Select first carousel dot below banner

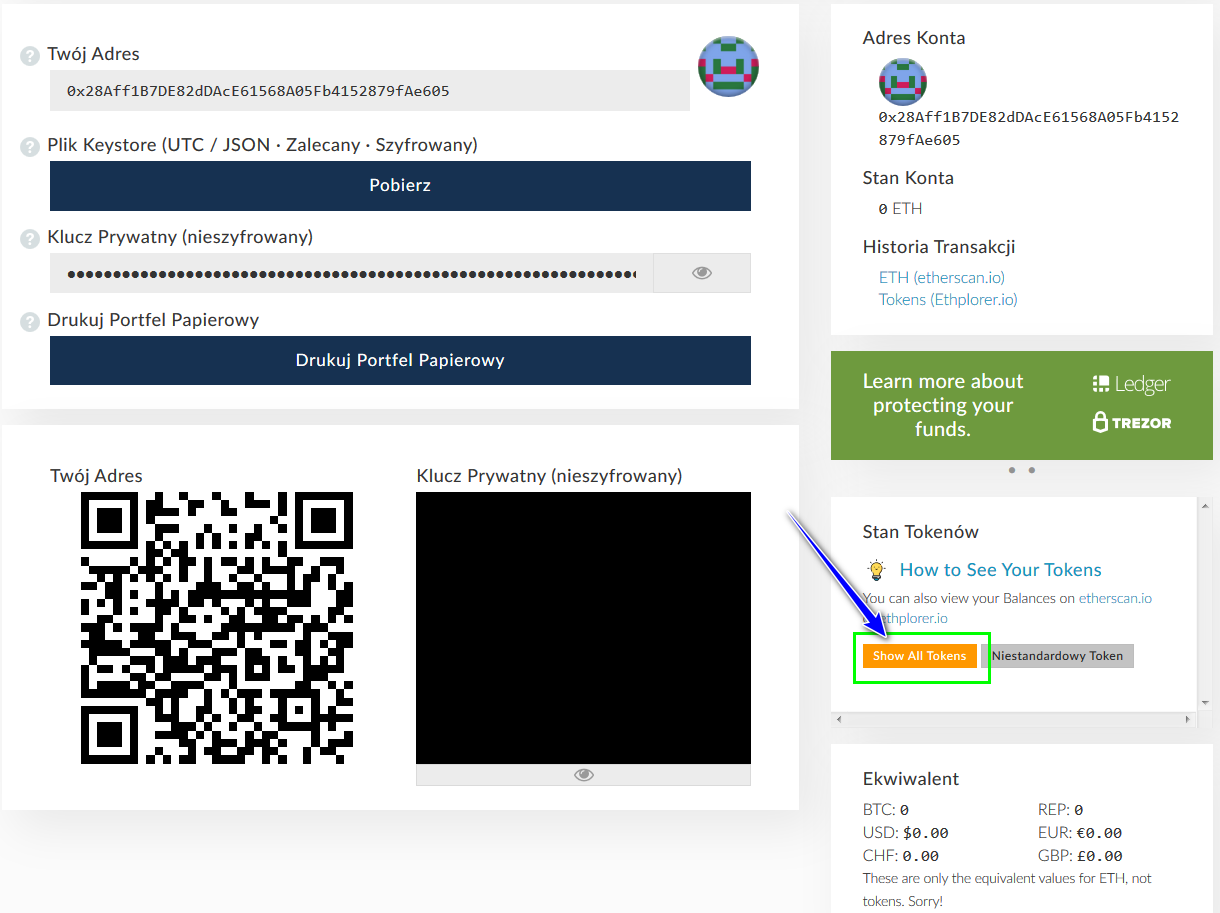[1012, 470]
